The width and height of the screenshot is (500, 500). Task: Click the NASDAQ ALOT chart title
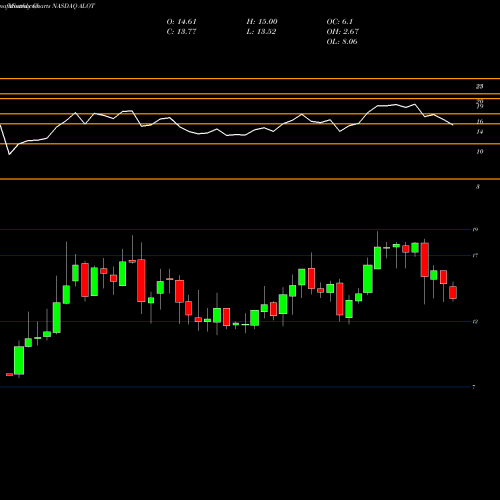pos(47,6)
